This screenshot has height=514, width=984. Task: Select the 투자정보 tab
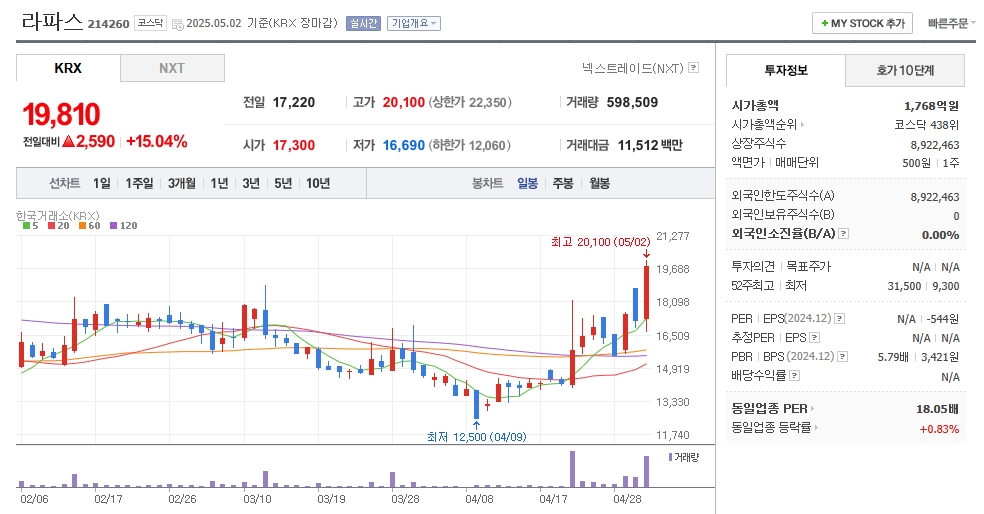786,70
